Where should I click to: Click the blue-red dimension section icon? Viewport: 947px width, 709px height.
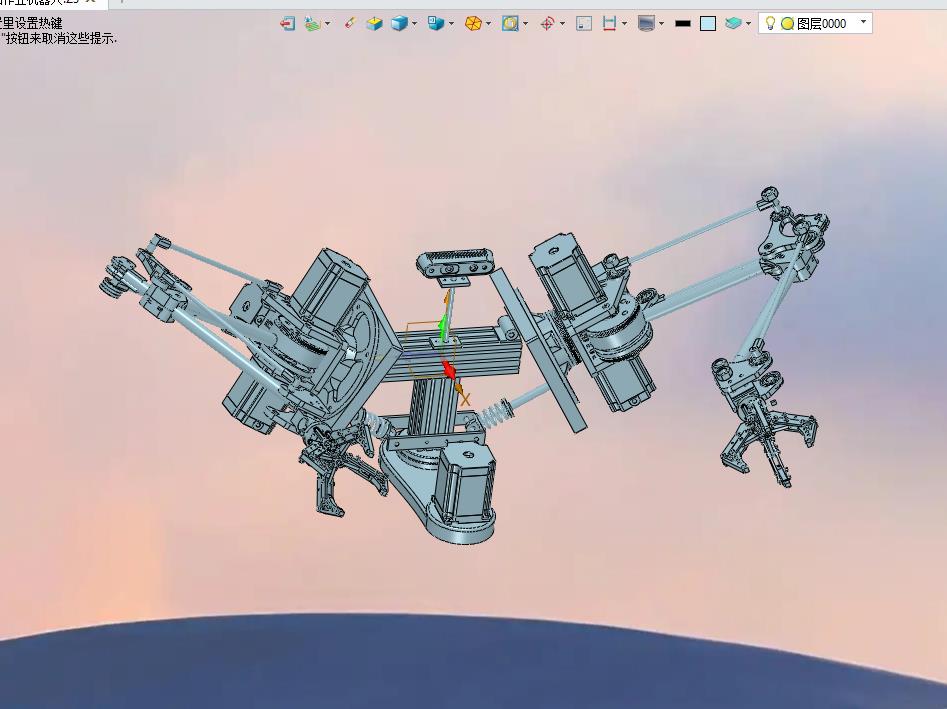click(x=609, y=24)
